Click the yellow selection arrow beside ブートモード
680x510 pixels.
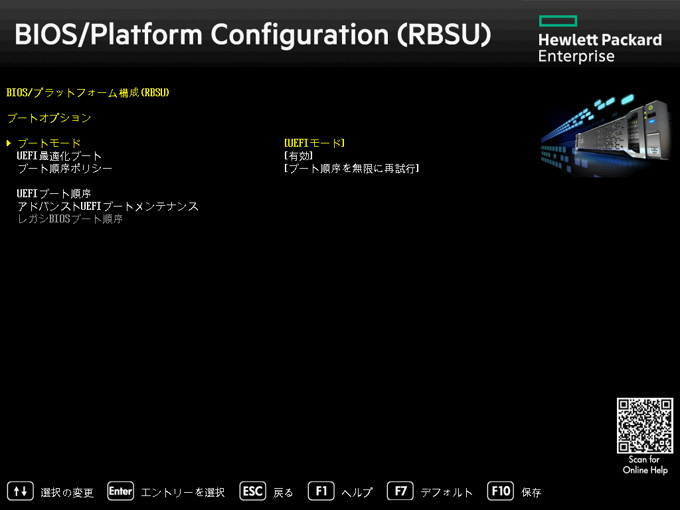pos(9,143)
